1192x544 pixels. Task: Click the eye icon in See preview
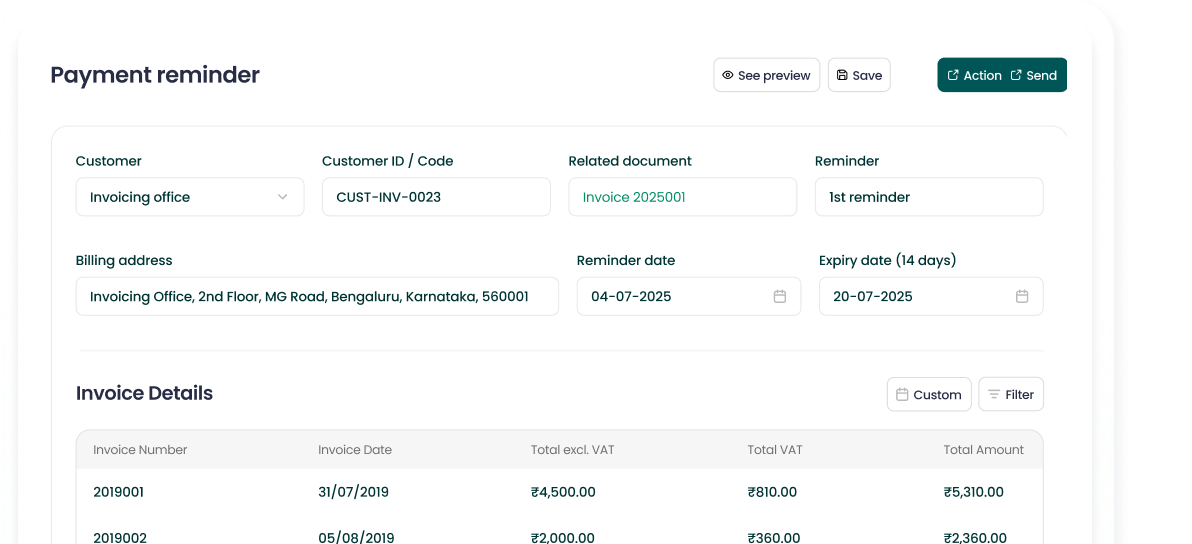pos(728,76)
